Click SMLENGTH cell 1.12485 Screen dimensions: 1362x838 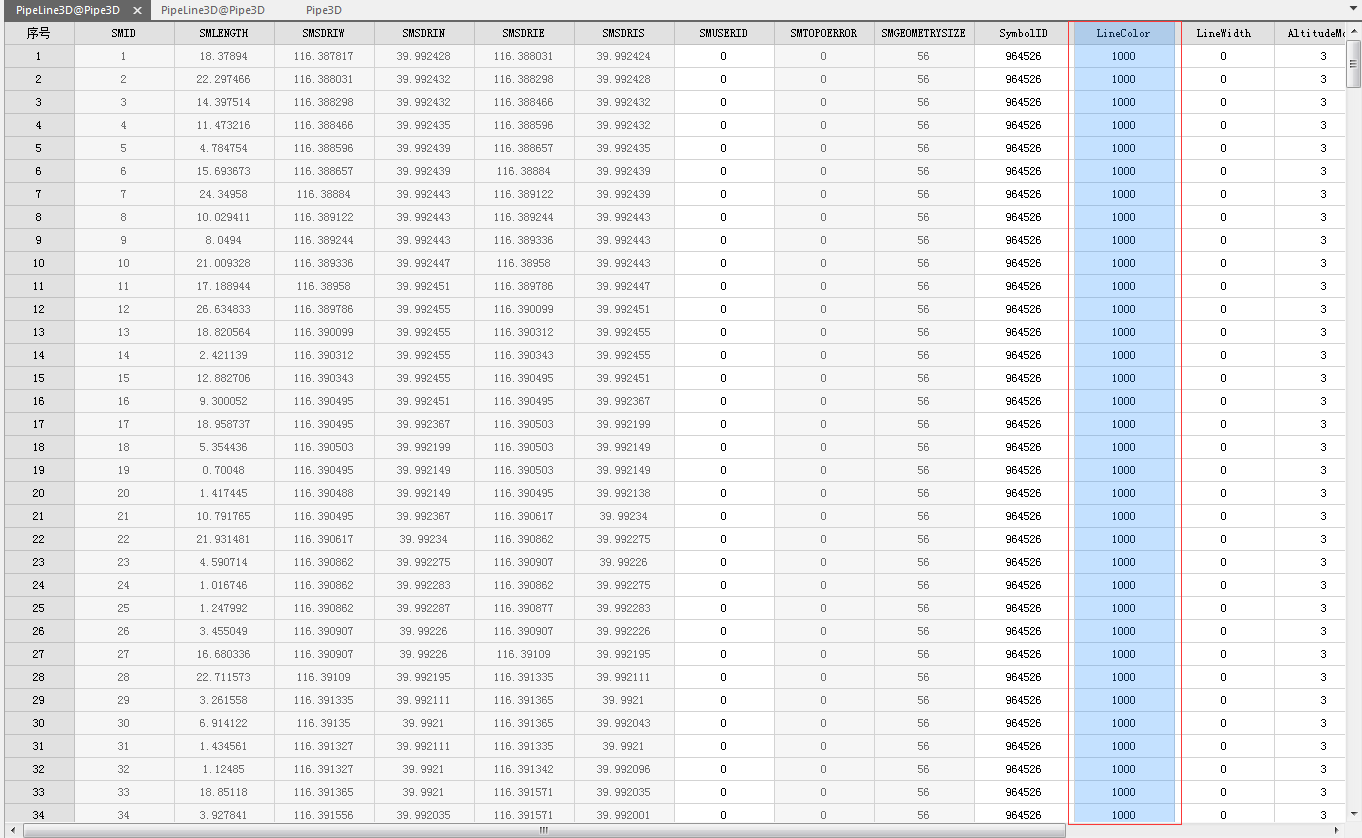tap(224, 769)
